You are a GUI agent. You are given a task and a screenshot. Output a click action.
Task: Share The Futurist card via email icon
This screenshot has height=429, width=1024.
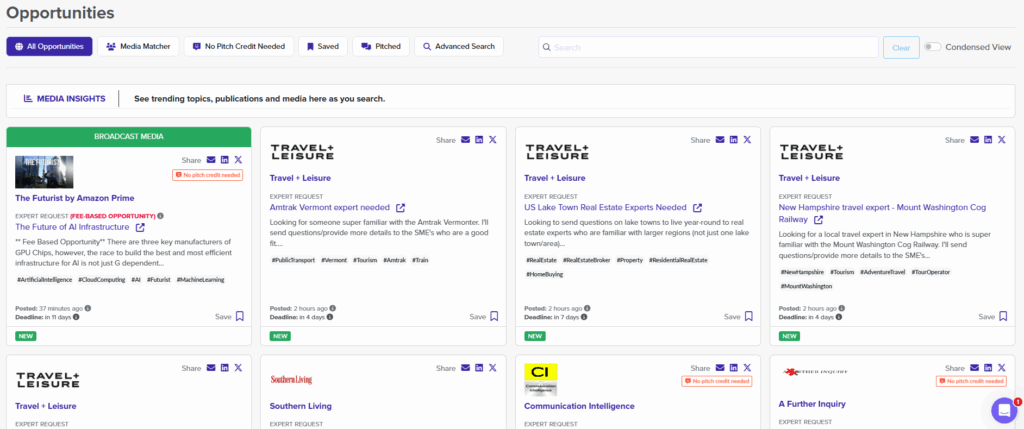click(x=211, y=160)
